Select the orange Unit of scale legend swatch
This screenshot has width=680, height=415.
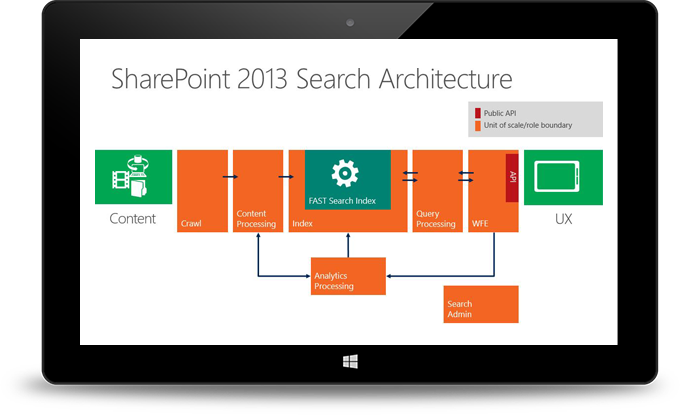(478, 126)
